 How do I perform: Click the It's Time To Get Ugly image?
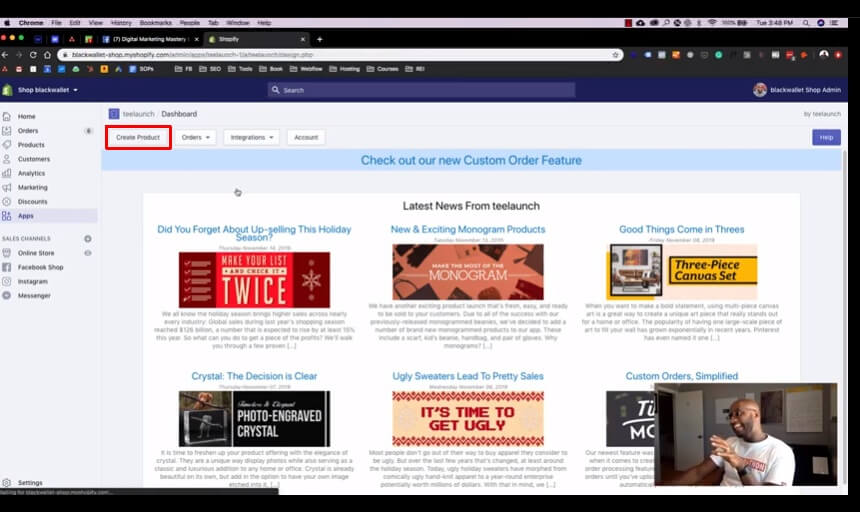click(468, 419)
